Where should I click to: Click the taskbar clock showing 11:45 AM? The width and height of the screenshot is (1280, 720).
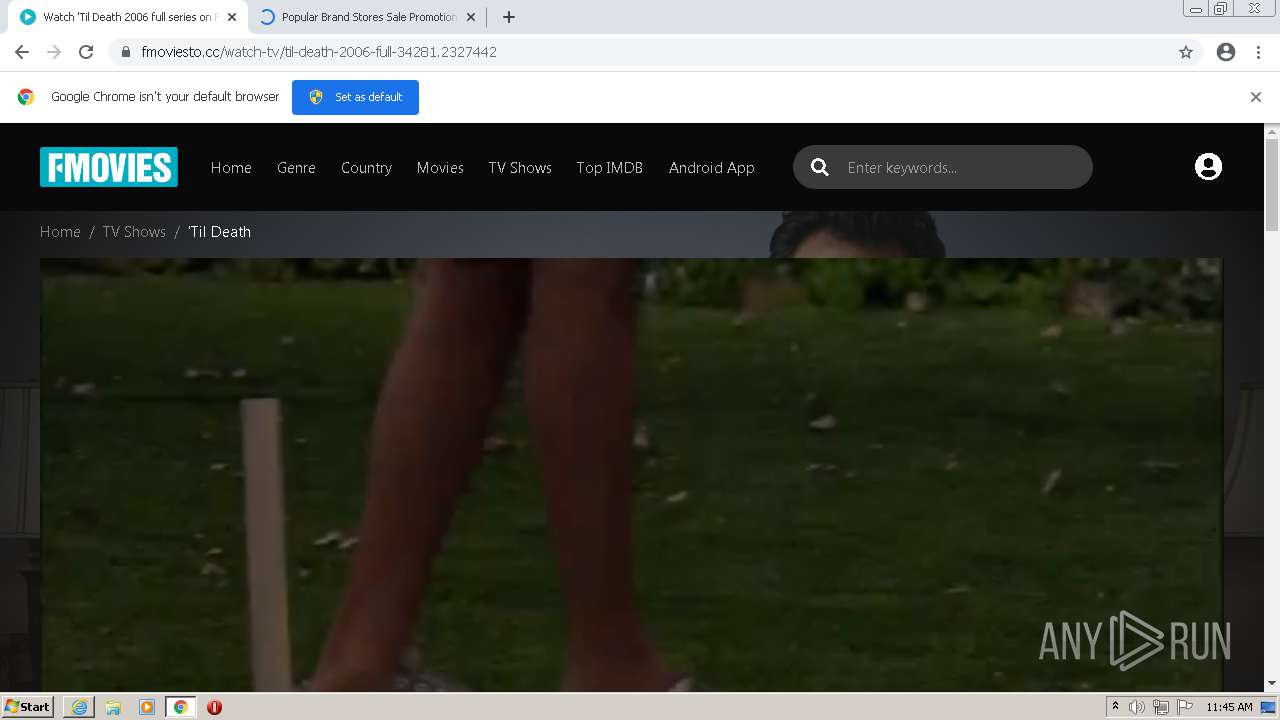(1229, 707)
